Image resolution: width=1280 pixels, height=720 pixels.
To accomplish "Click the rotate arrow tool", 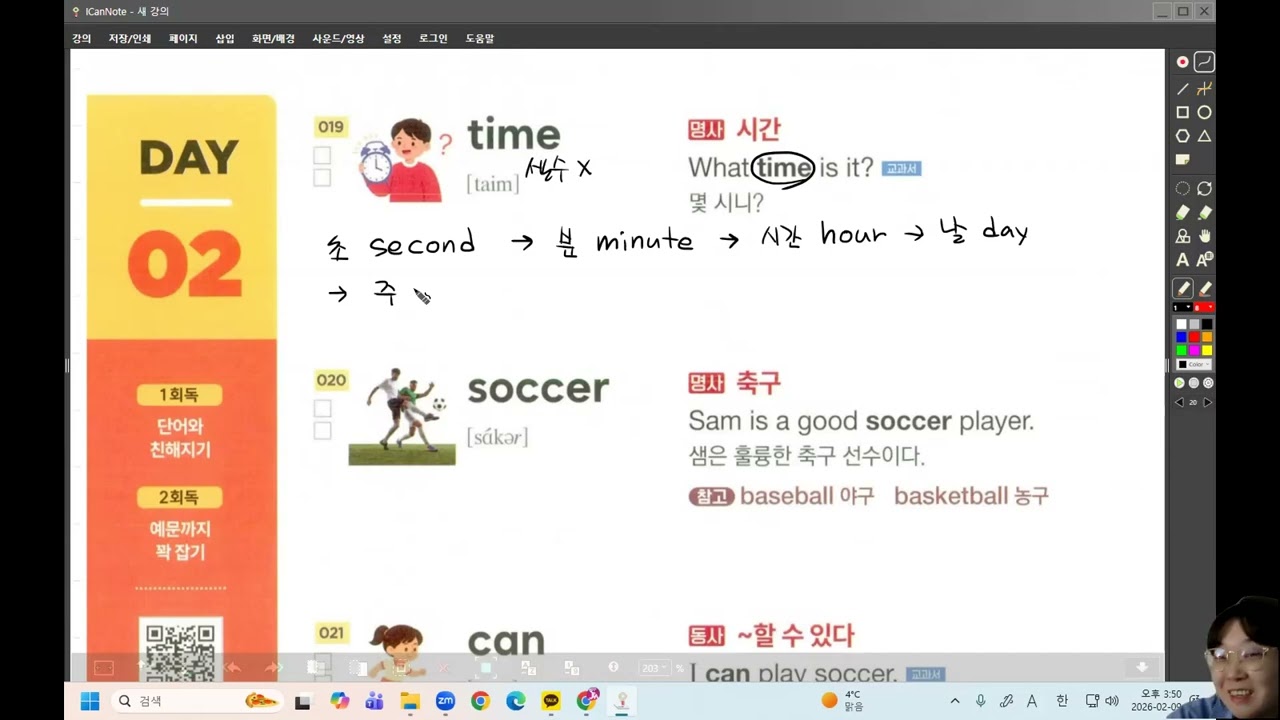I will click(x=1204, y=189).
